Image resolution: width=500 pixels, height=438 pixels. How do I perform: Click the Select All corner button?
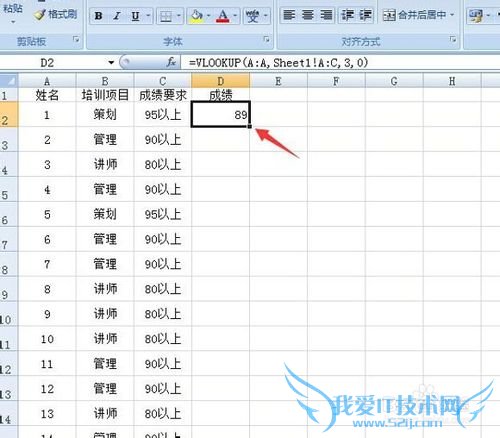pos(9,81)
